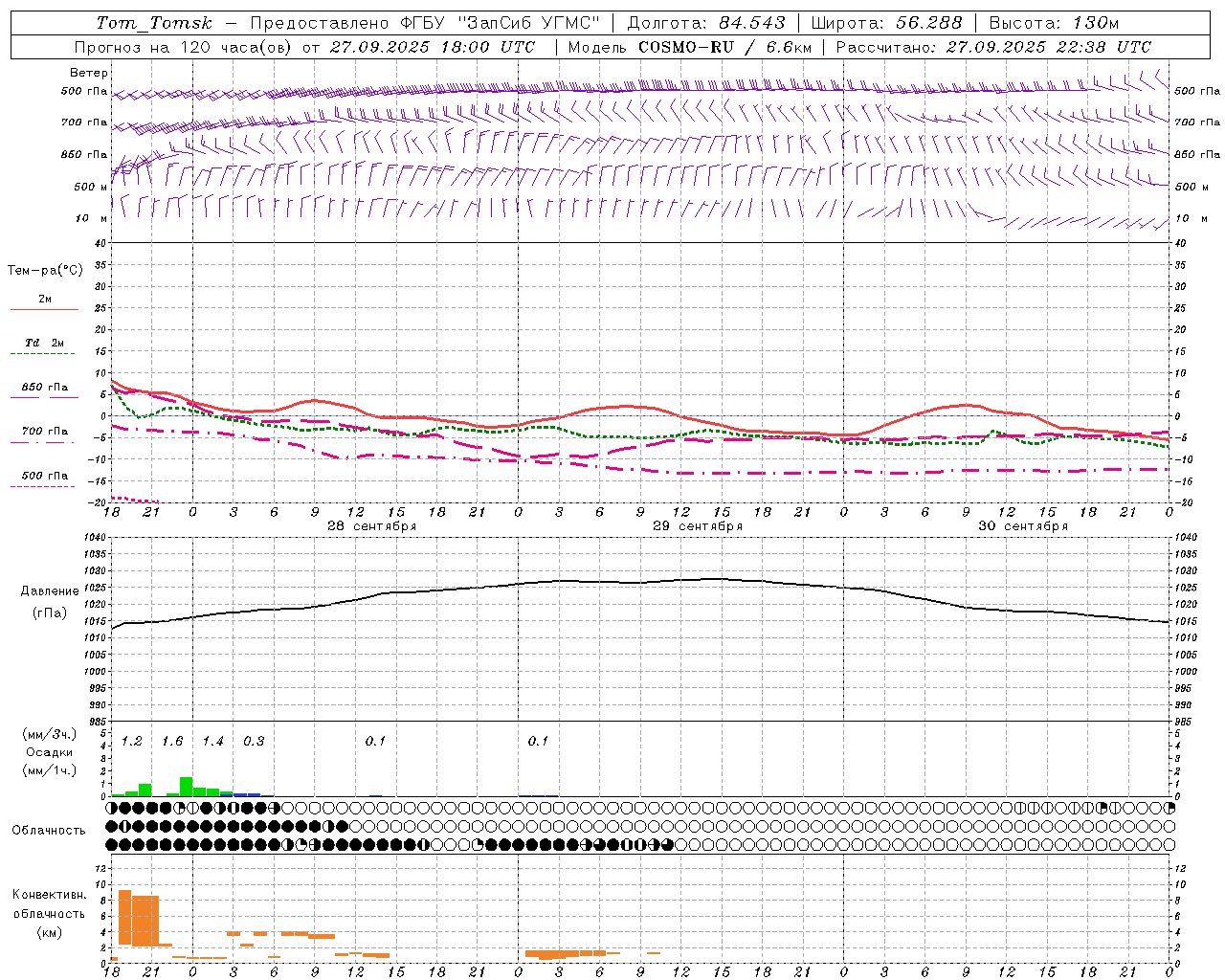Click the 'Долгота: 84.543' header value
This screenshot has height=980, width=1225.
706,23
